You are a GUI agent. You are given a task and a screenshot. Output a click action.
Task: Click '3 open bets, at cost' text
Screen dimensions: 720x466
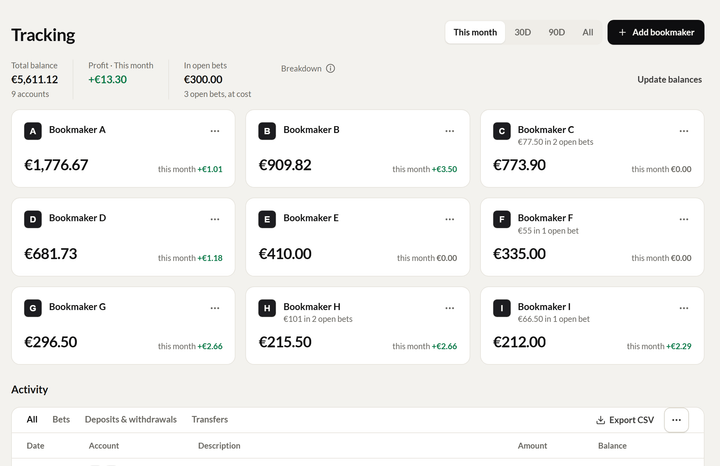tap(217, 94)
